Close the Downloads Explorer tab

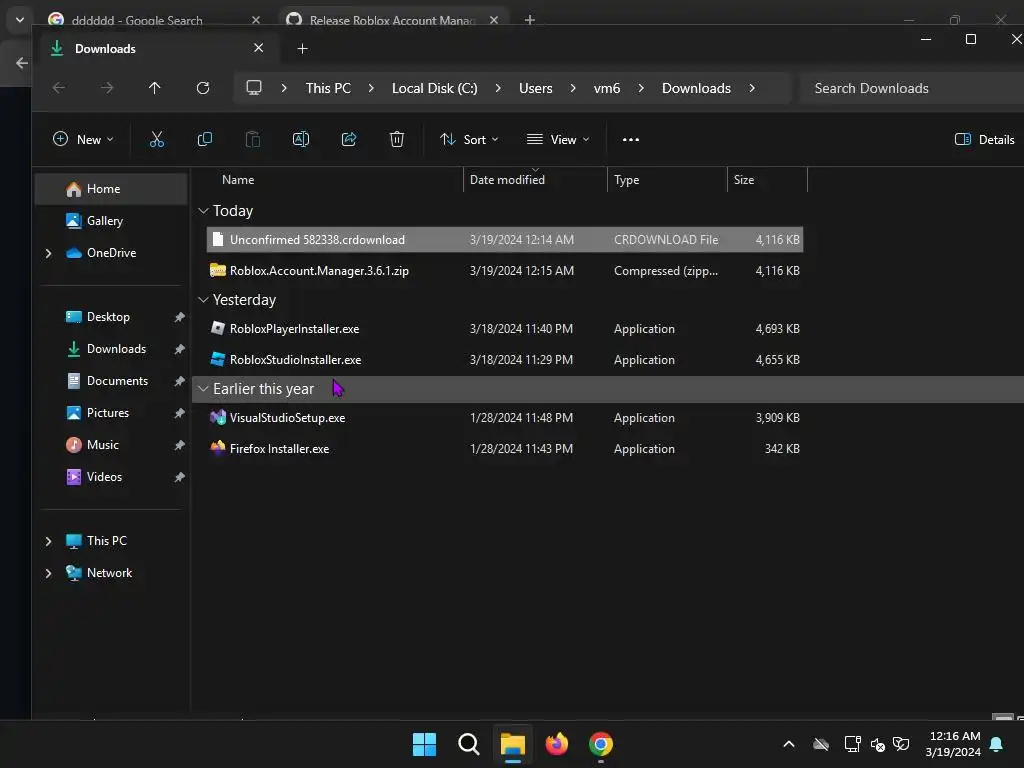pos(259,48)
